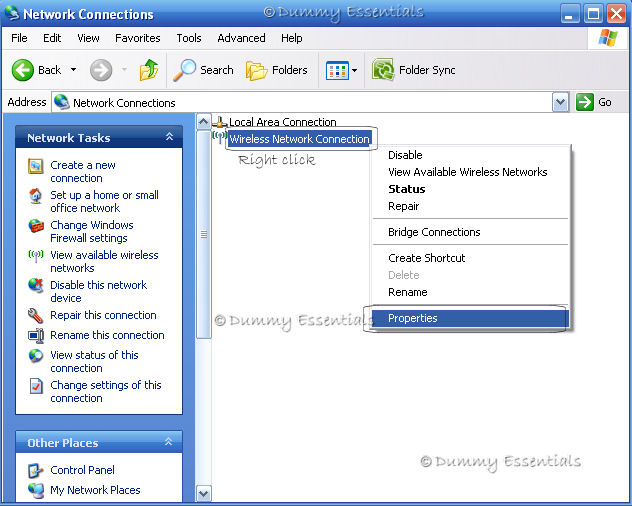Click Network Connections icon in address bar

[62, 102]
